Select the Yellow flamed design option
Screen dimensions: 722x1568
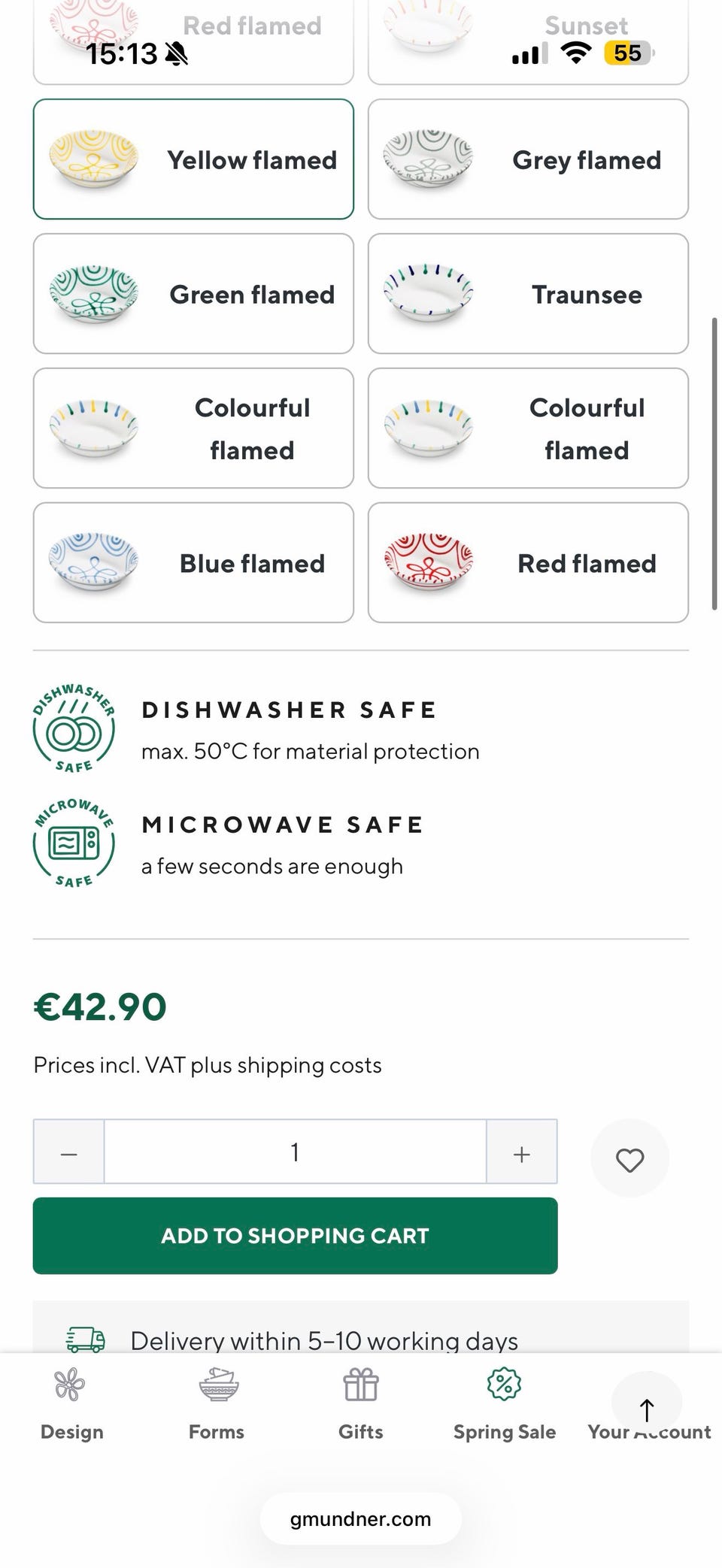(x=193, y=159)
